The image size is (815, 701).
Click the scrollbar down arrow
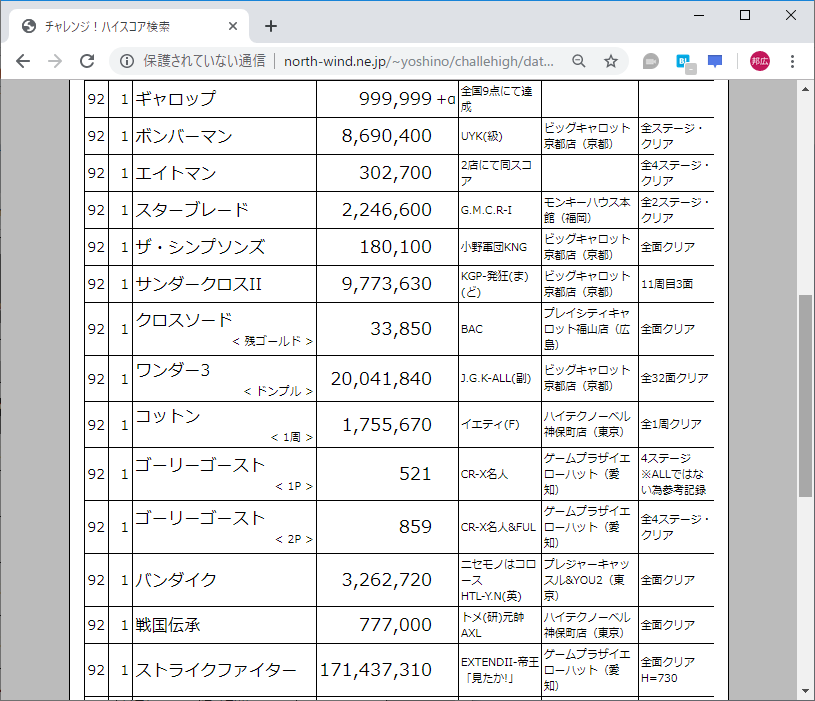tap(805, 691)
